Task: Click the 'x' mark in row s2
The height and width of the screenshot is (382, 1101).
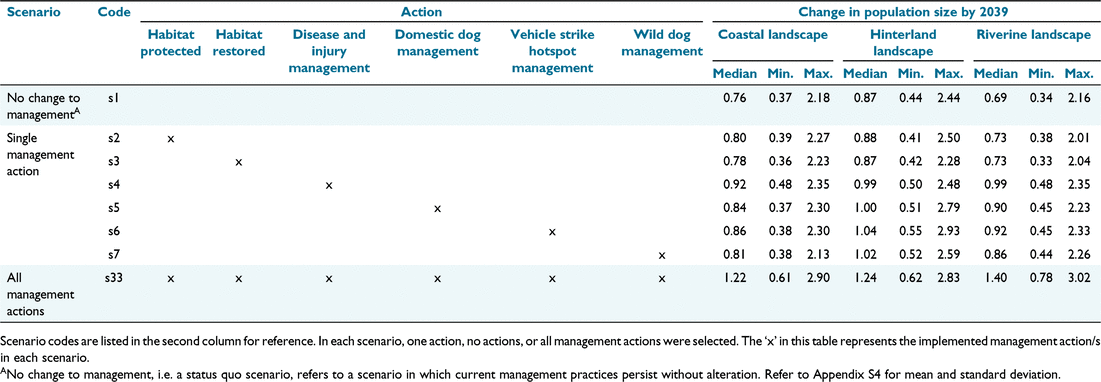Action: pyautogui.click(x=171, y=140)
